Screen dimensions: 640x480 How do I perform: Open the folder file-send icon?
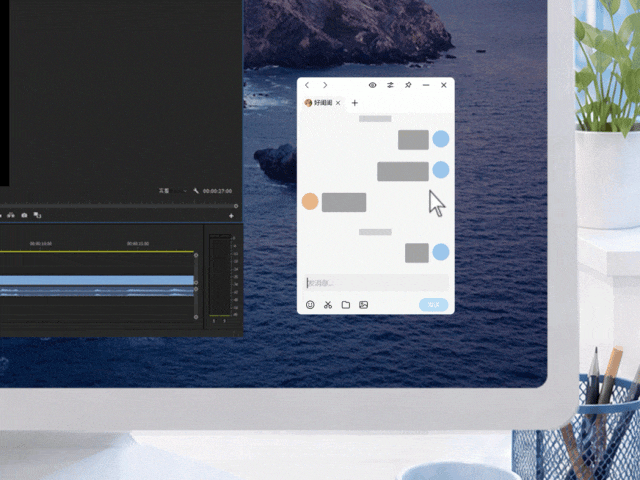coord(346,304)
